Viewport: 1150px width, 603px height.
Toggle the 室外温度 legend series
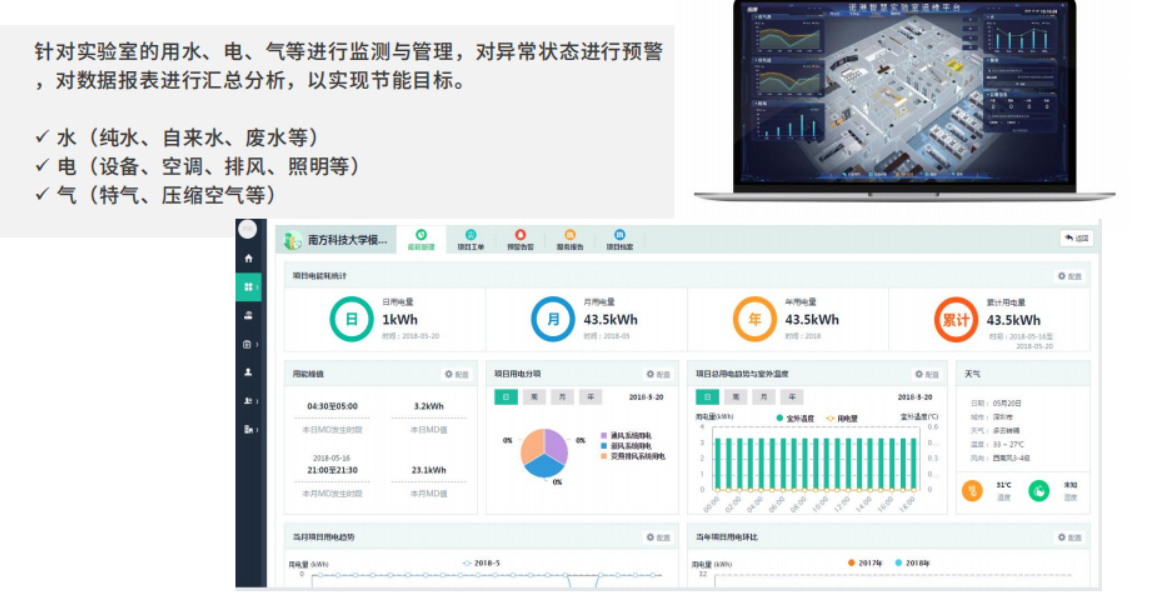796,418
